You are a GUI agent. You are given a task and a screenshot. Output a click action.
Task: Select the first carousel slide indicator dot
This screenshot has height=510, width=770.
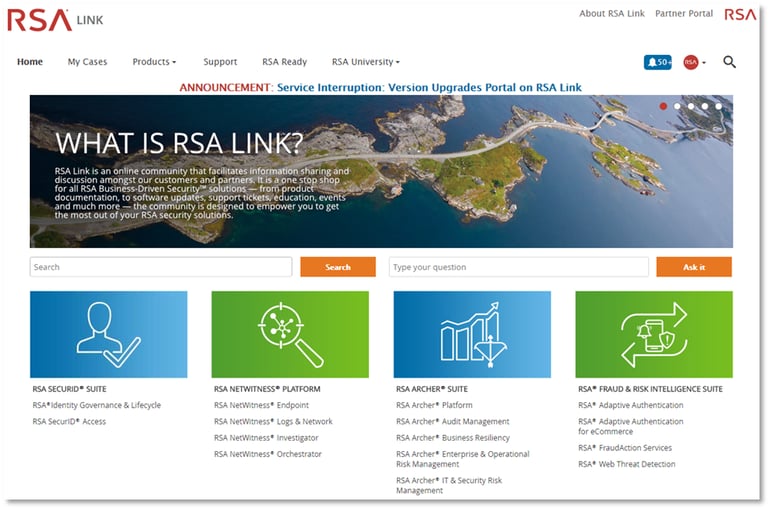click(x=663, y=105)
